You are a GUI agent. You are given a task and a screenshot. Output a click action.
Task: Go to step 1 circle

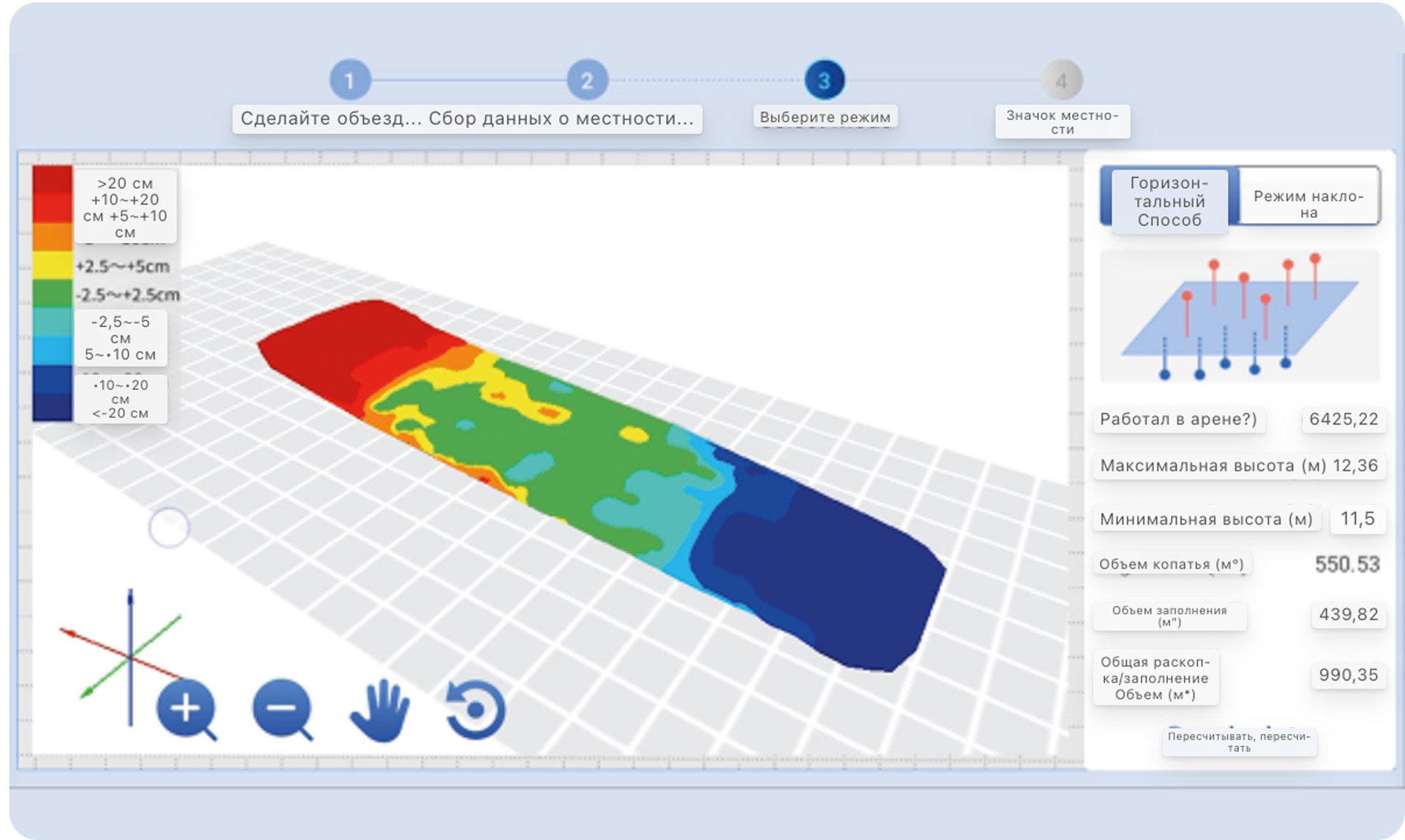[x=350, y=80]
